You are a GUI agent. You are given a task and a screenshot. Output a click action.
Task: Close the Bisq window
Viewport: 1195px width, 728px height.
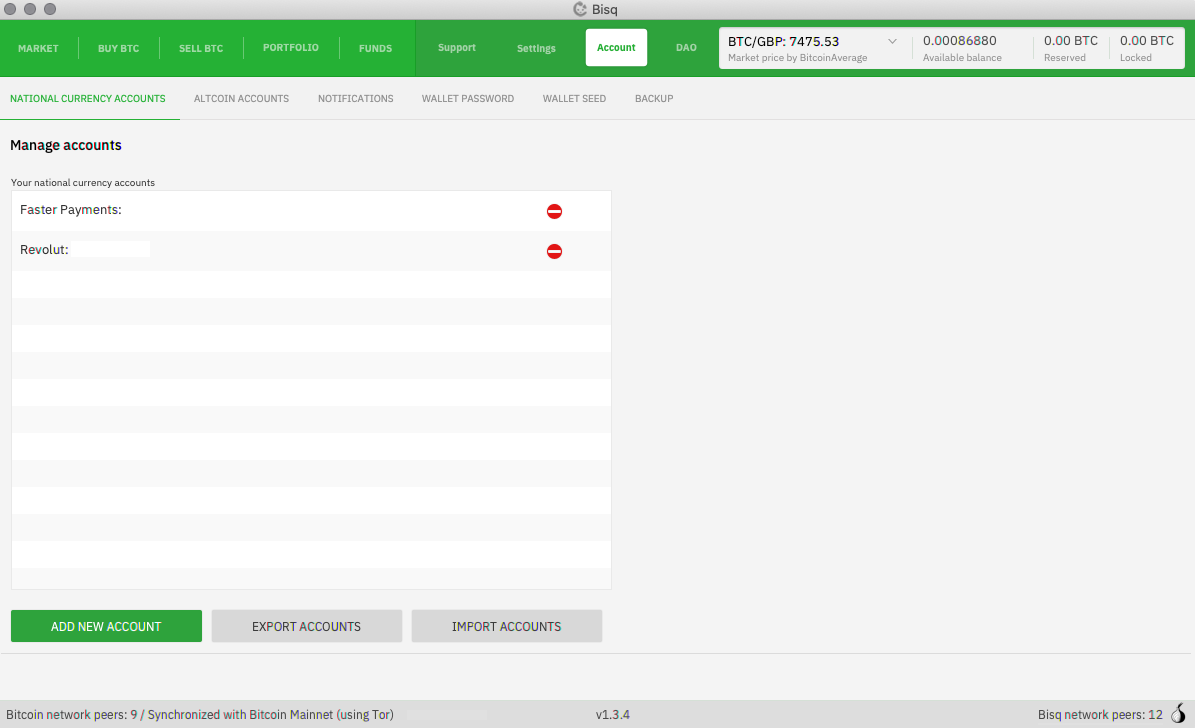[10, 9]
